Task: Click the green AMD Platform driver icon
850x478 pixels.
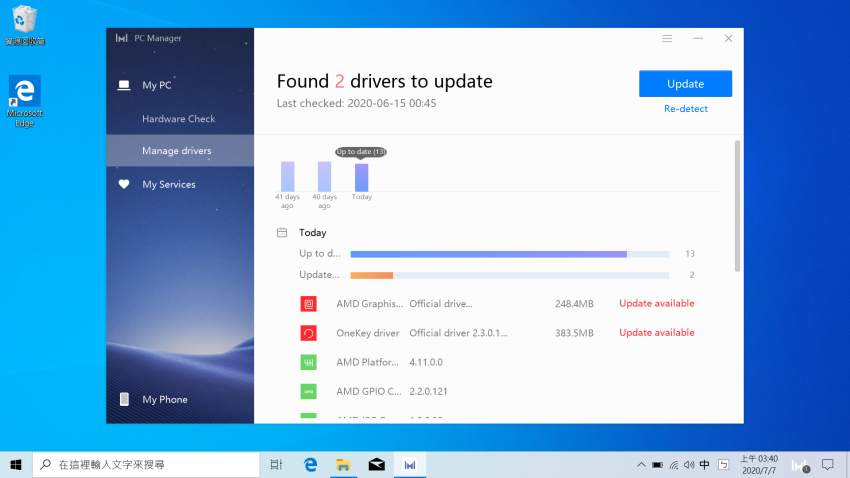Action: pos(308,362)
